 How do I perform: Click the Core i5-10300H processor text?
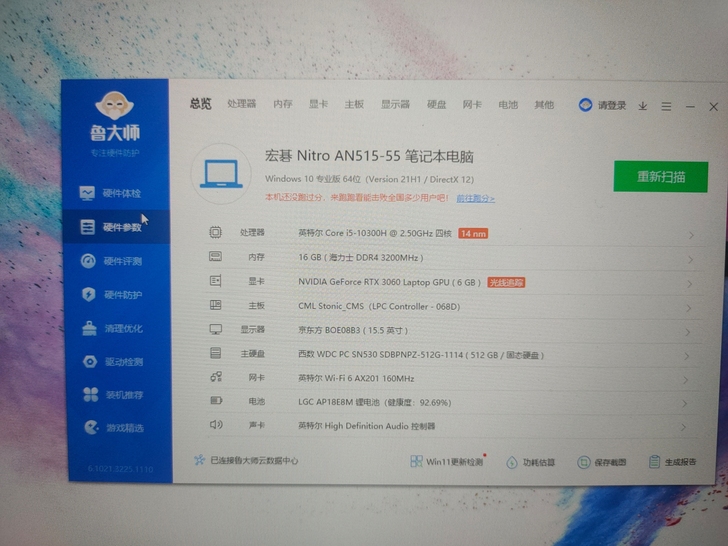(375, 233)
